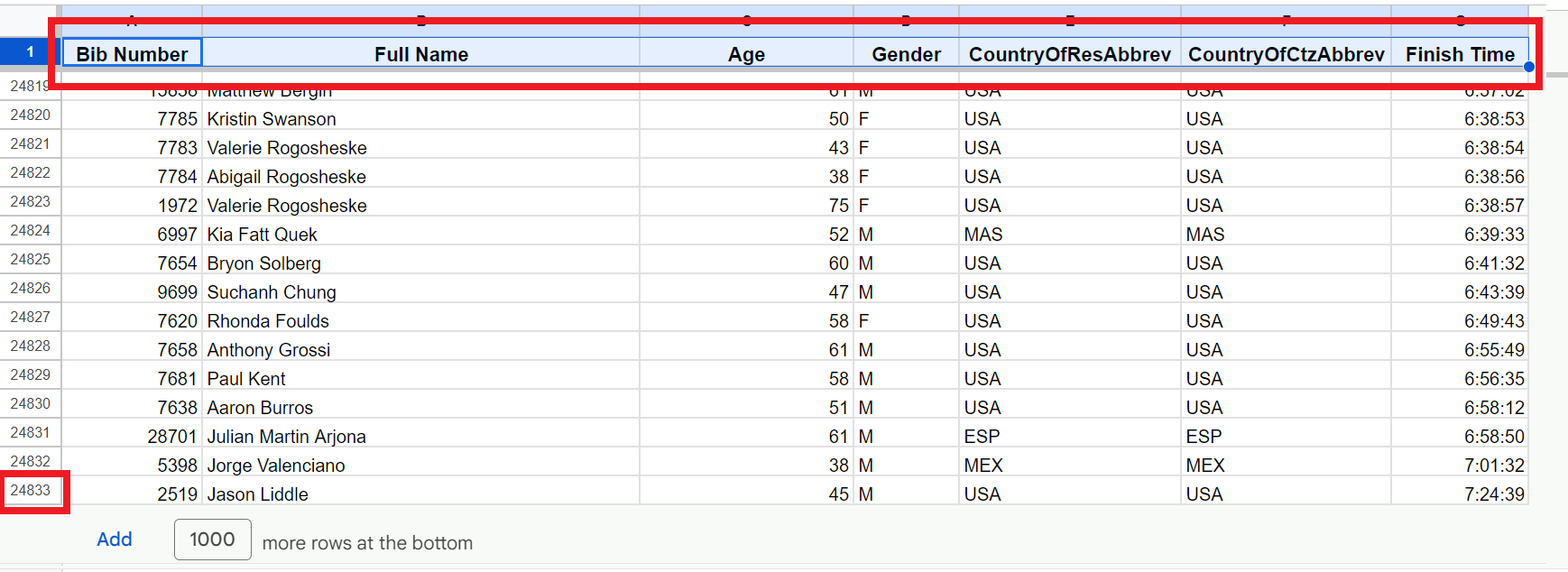1568x572 pixels.
Task: Select row header 24824
Action: [x=31, y=231]
